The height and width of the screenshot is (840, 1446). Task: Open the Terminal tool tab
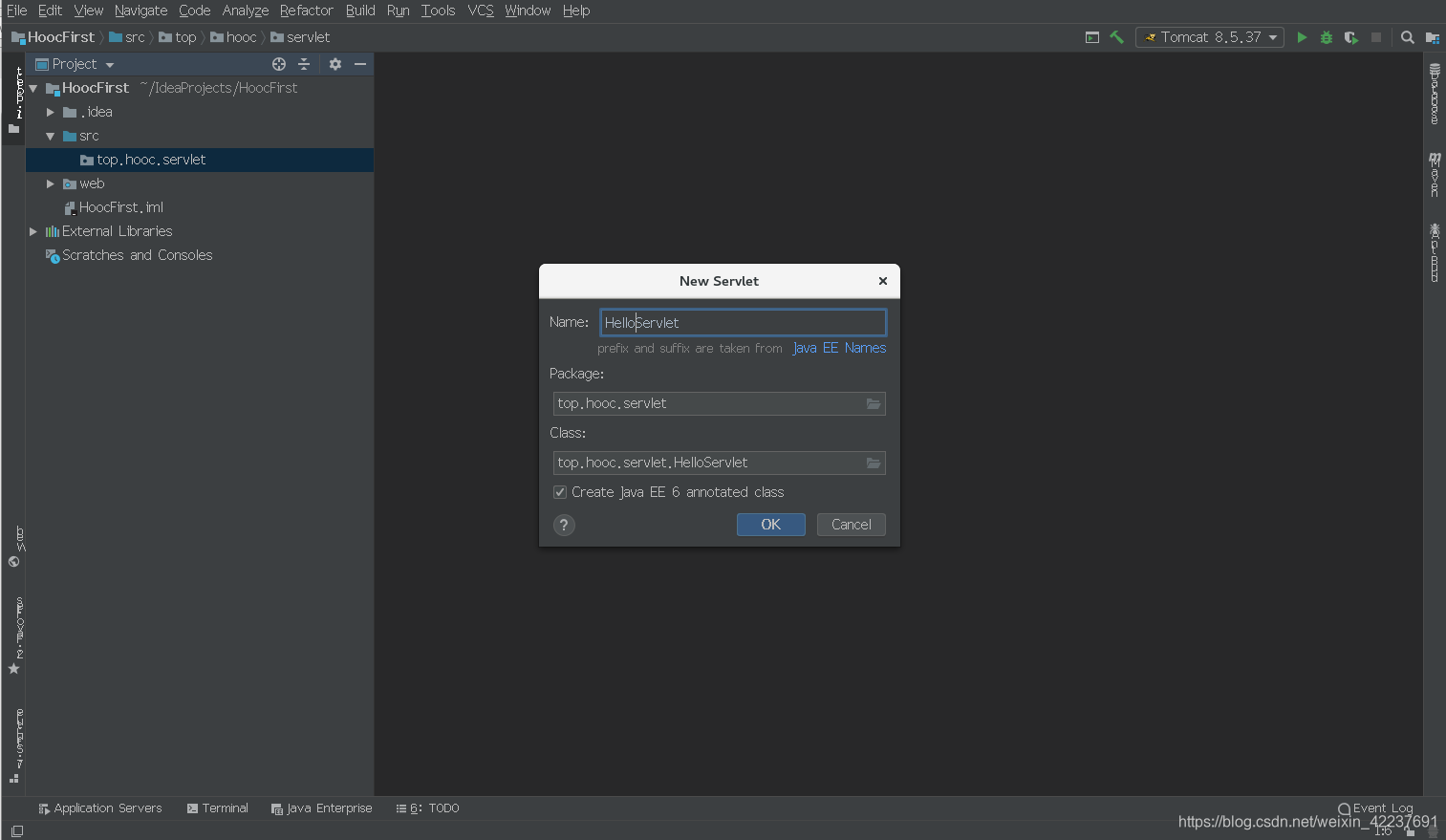point(218,808)
